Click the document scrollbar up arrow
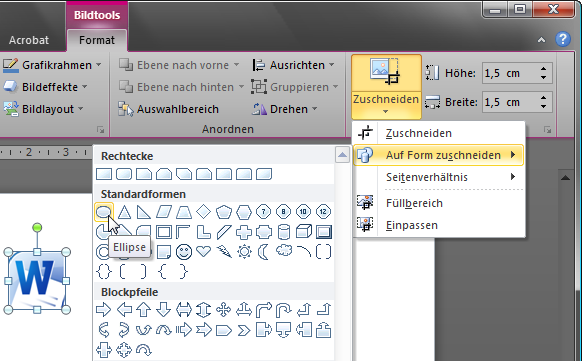 565,178
